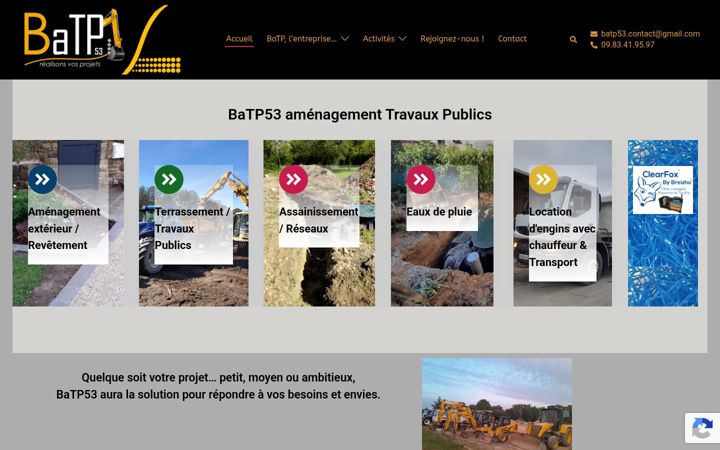Click the ClearFox by Breizho logo

tap(663, 190)
